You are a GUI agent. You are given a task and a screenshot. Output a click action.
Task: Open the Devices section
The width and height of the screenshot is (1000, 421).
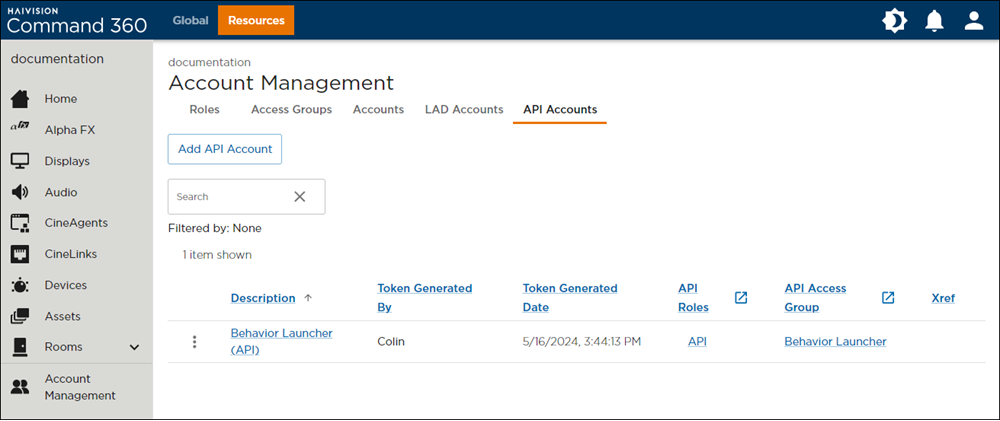tap(66, 285)
